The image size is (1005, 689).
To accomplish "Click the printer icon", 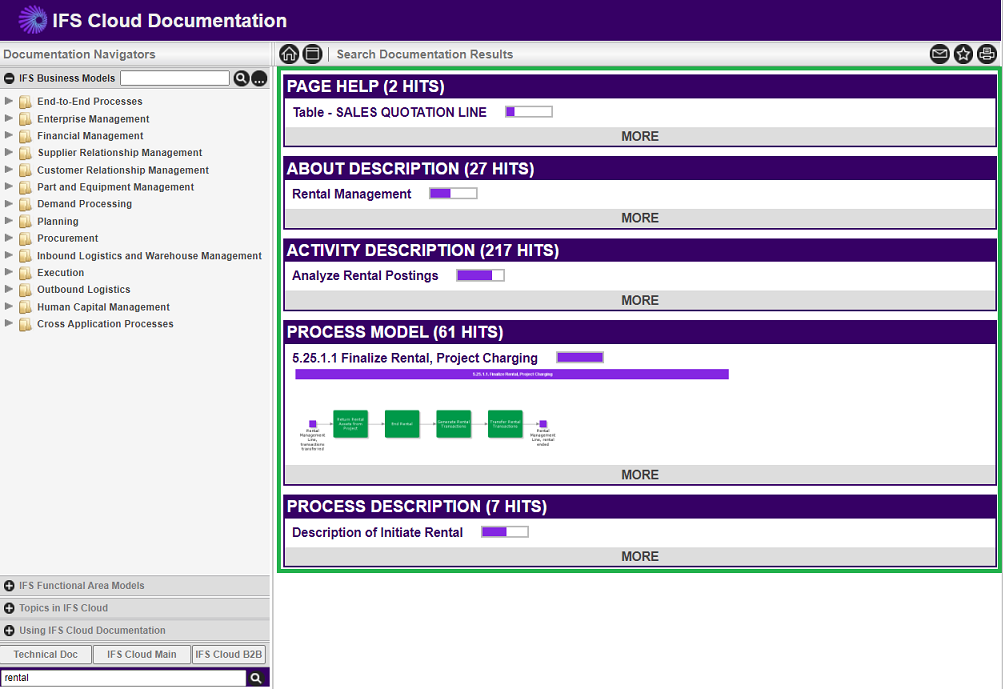I will (x=986, y=54).
